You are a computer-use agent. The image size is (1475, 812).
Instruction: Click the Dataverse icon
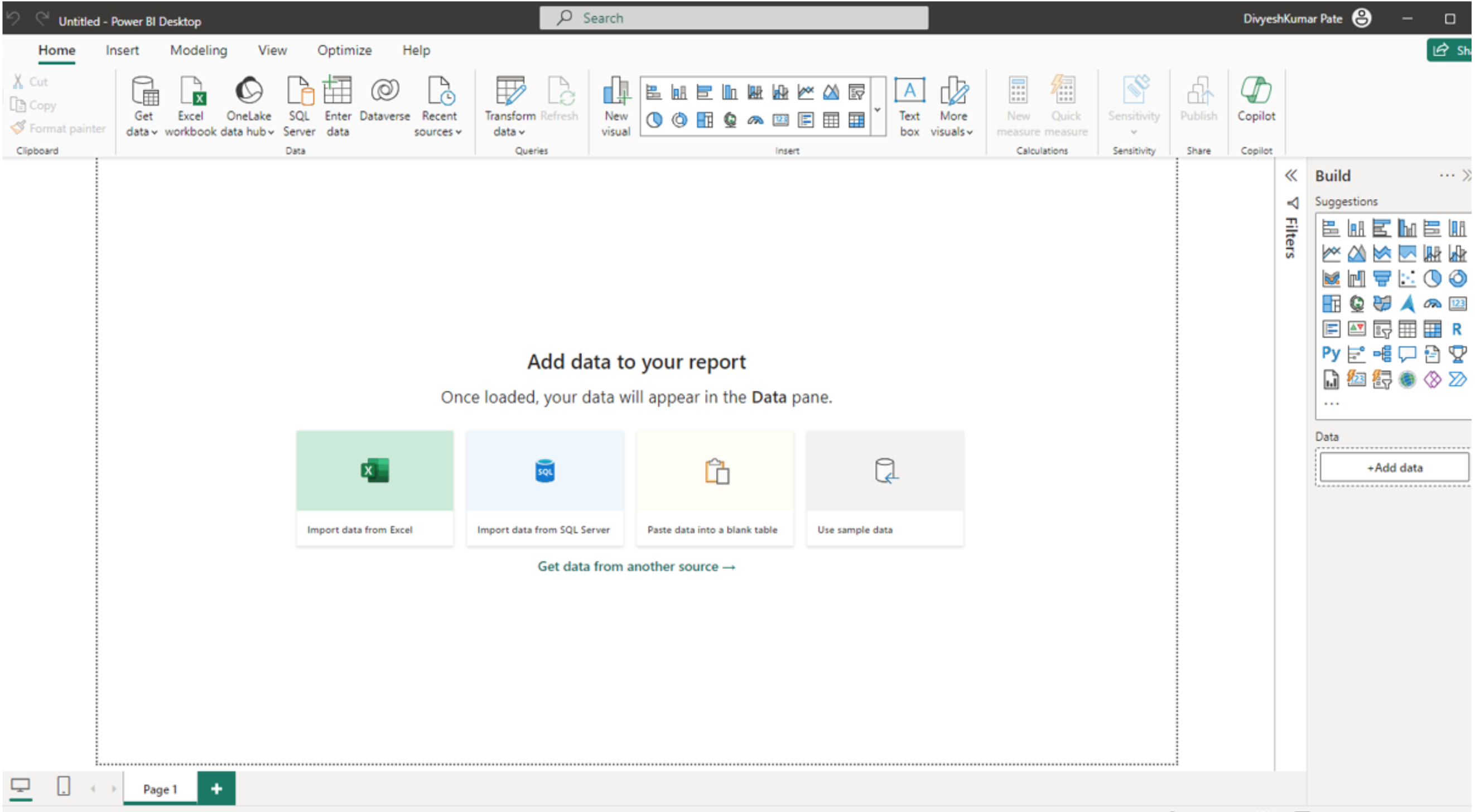[385, 91]
